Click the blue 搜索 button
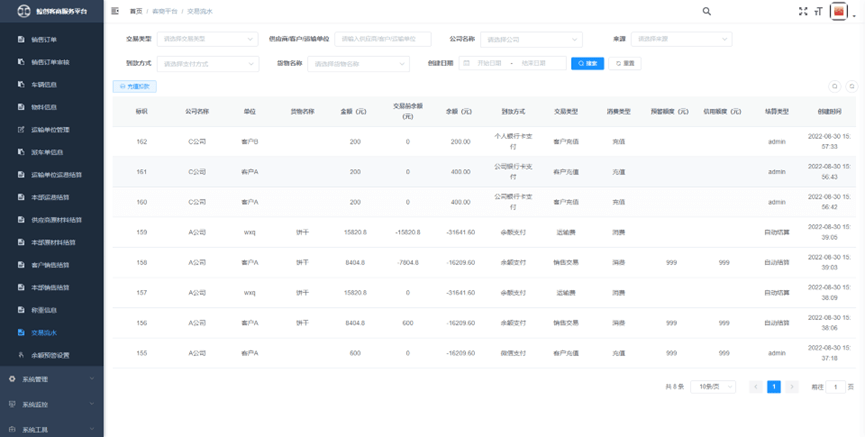865x437 pixels. (x=588, y=63)
